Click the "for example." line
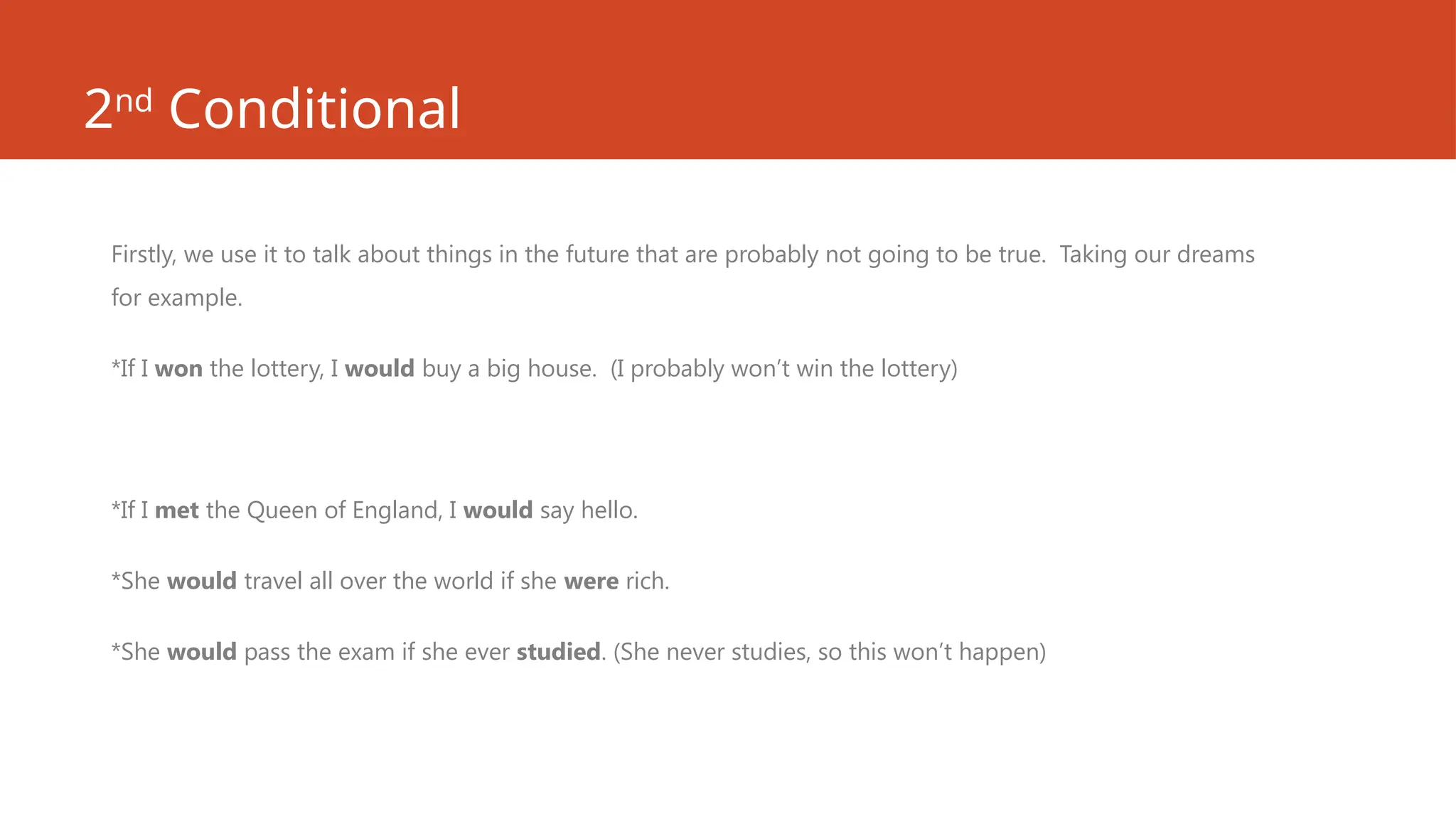The height and width of the screenshot is (819, 1456). 177,297
